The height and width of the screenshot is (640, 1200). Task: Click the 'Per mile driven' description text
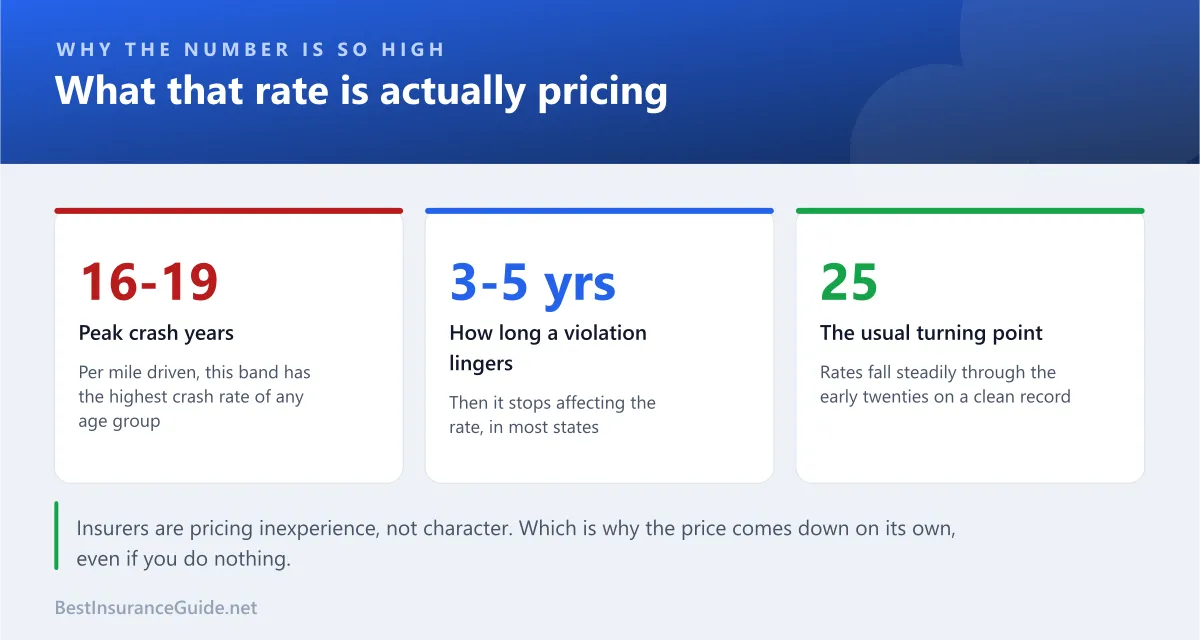[x=195, y=397]
